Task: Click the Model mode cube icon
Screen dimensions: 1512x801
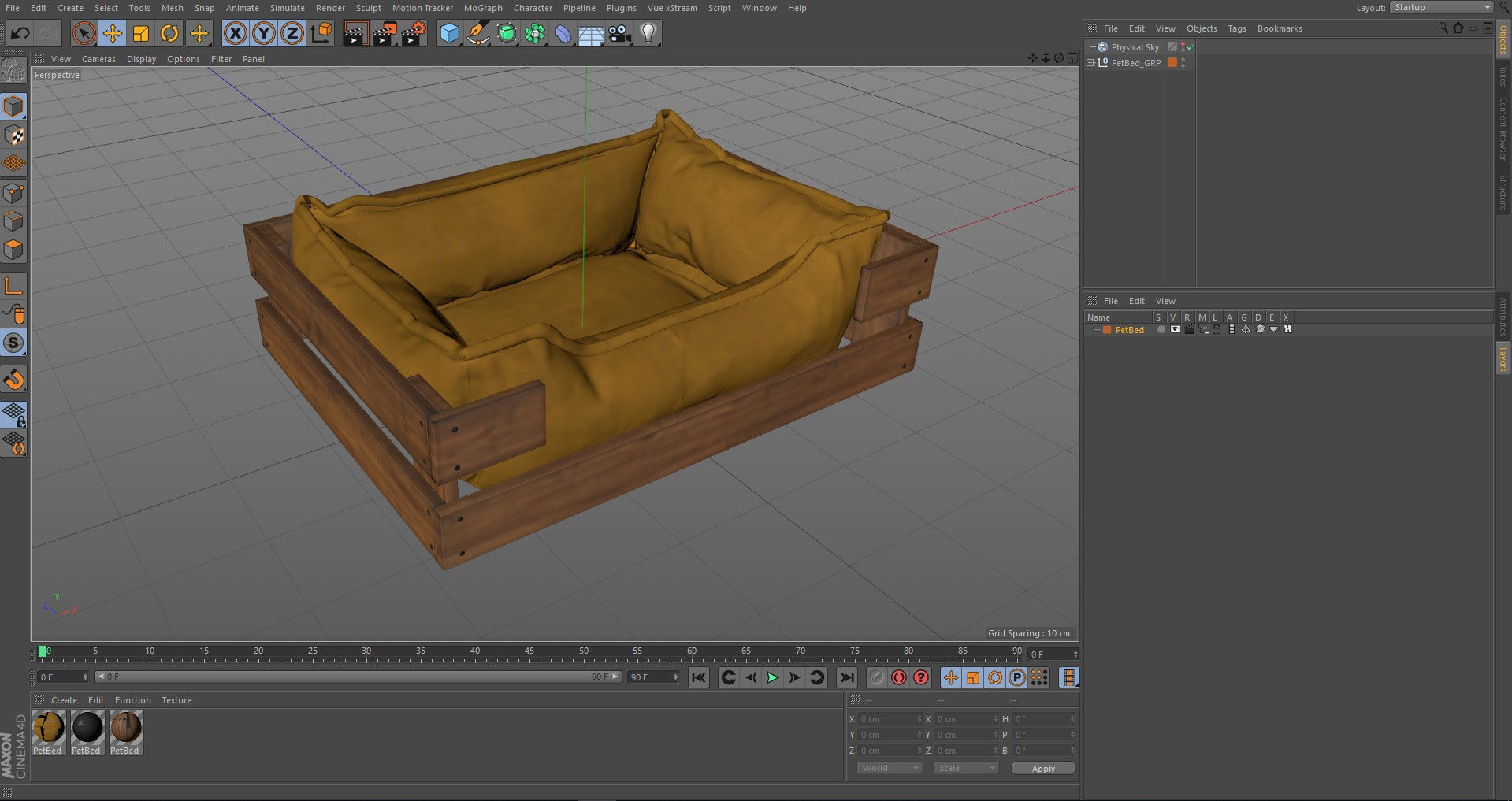Action: 14,106
